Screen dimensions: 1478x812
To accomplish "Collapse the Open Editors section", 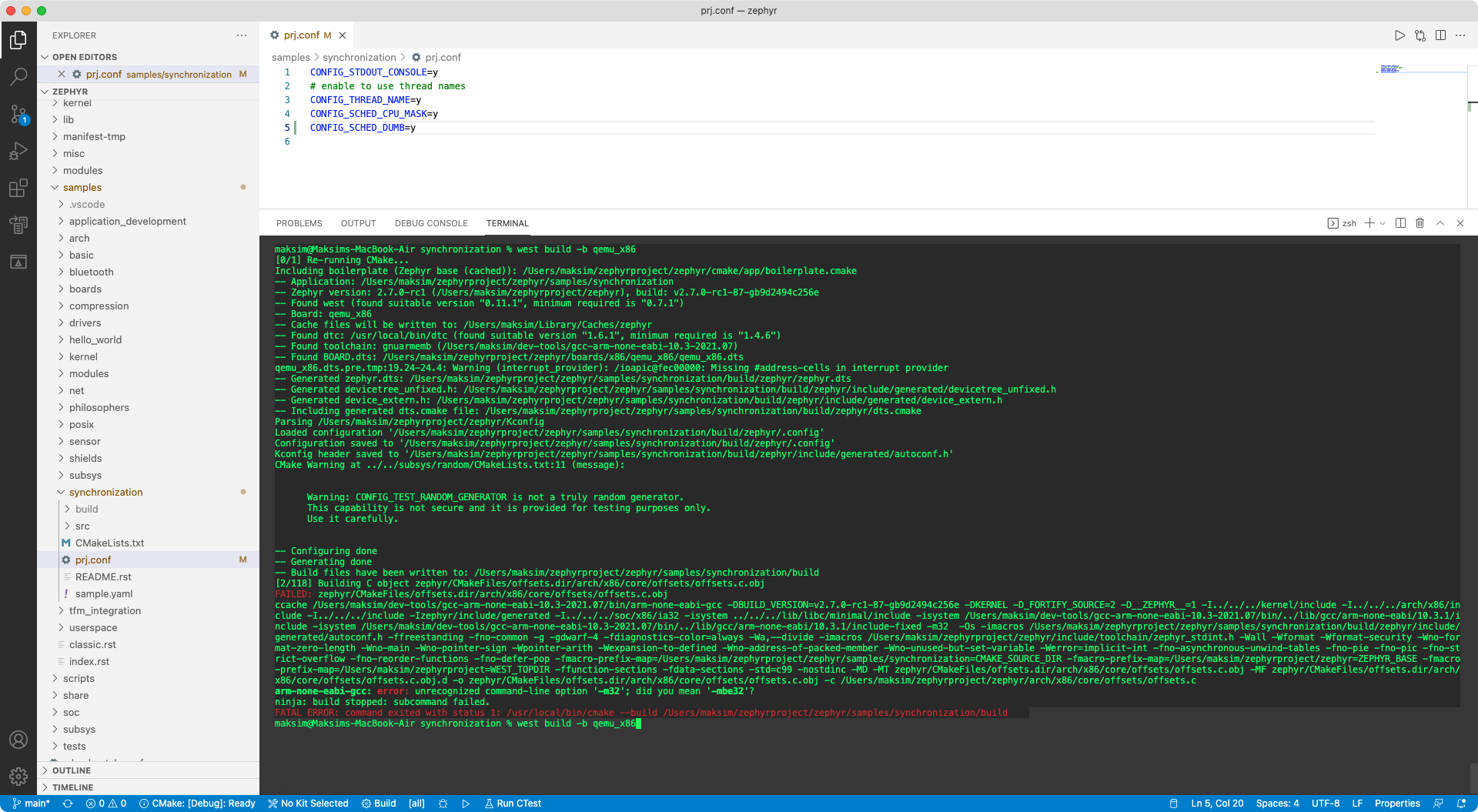I will (x=85, y=56).
